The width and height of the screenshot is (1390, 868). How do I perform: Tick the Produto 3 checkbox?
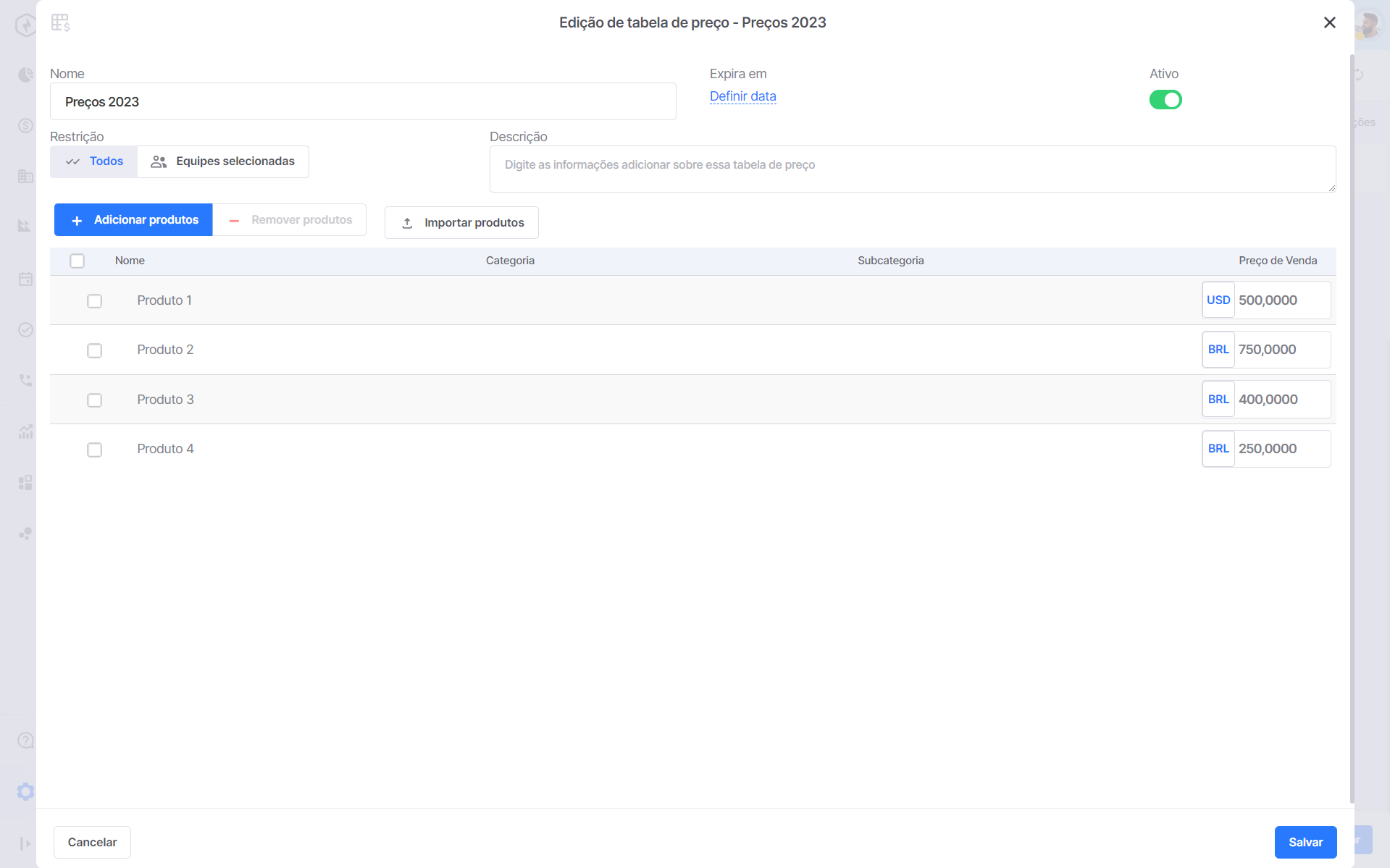(x=94, y=400)
